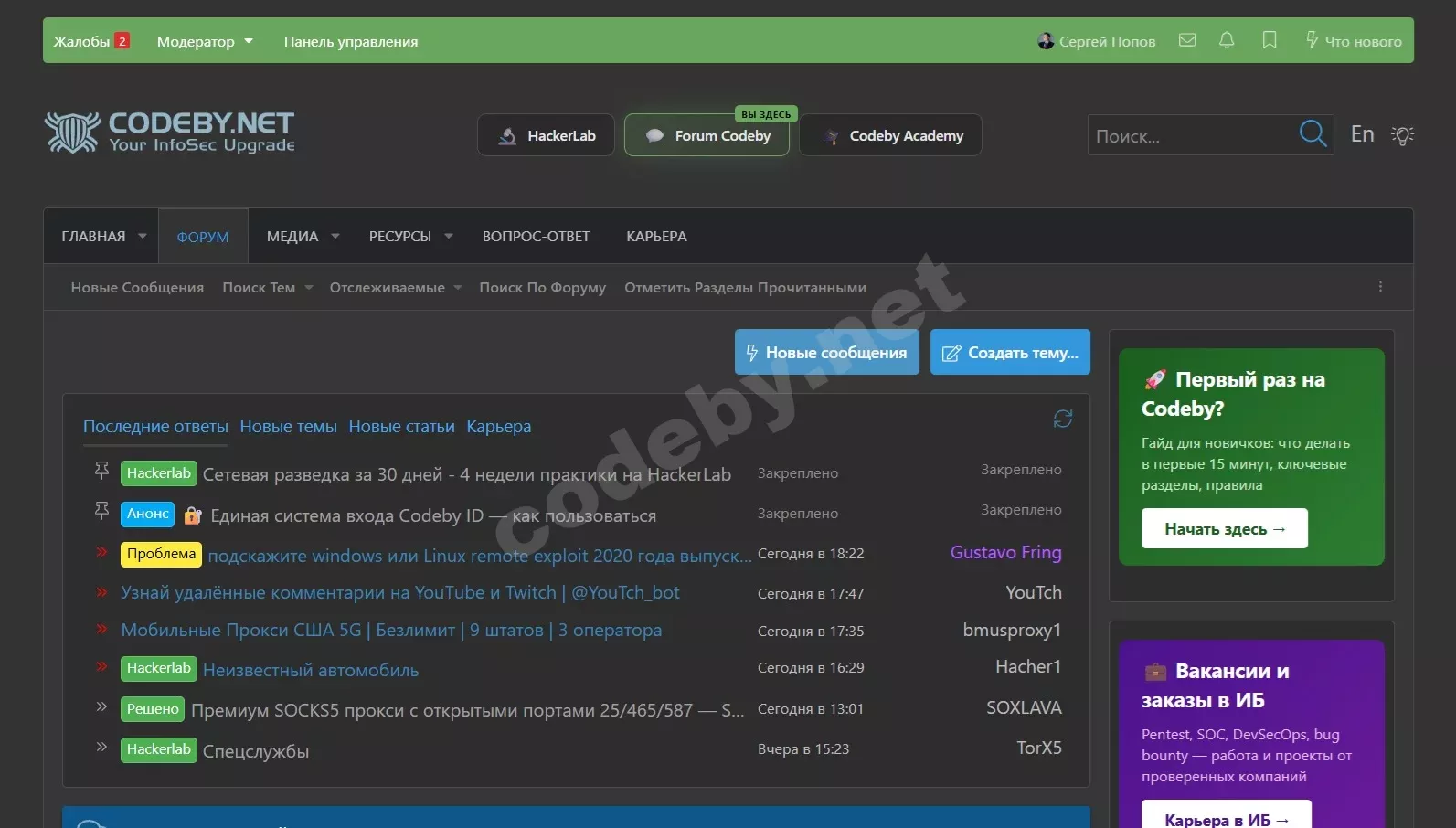This screenshot has width=1456, height=828.
Task: Expand the МЕДИА menu arrow
Action: 335,236
